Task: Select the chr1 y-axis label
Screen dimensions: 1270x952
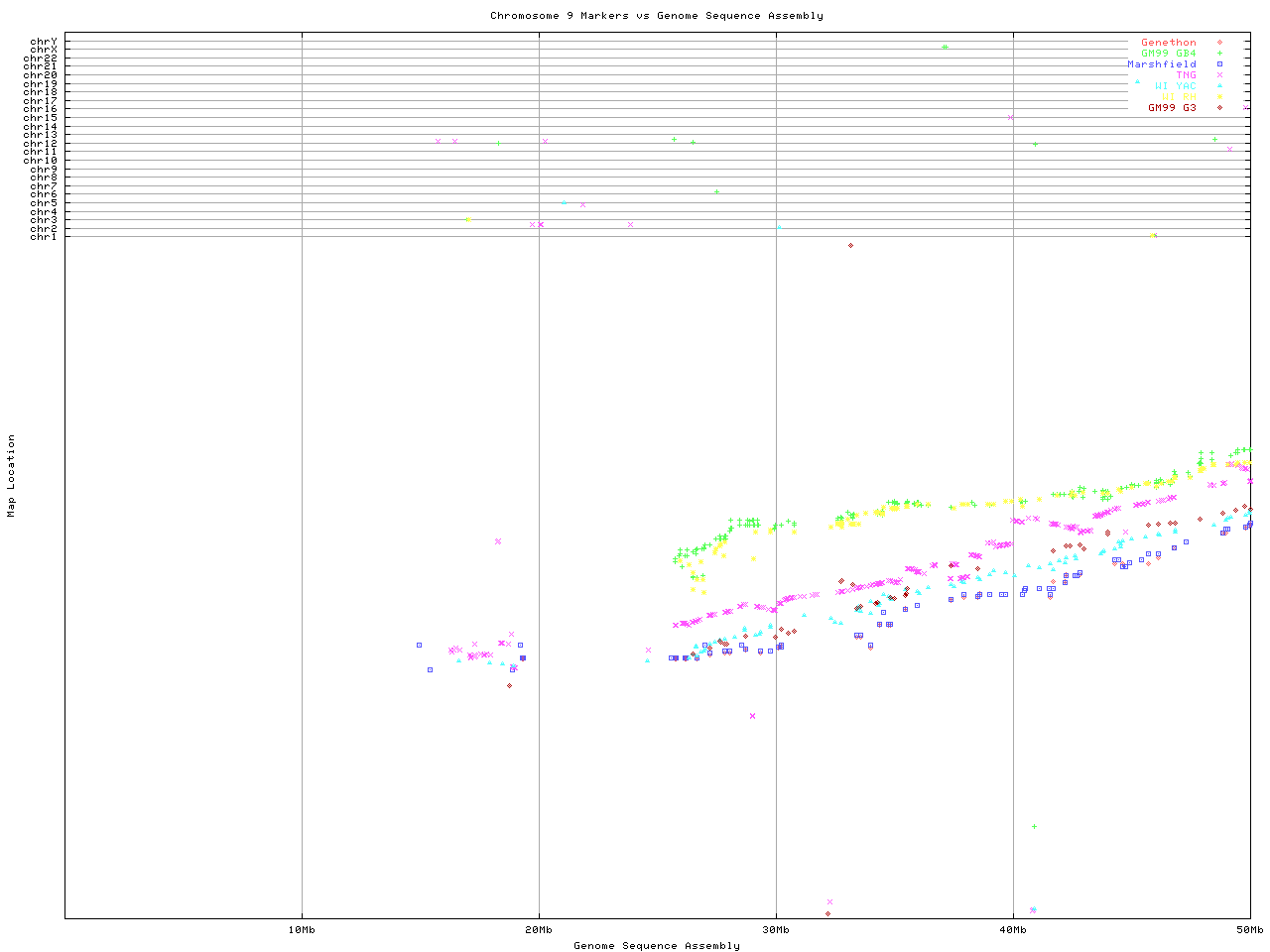Action: pyautogui.click(x=44, y=237)
